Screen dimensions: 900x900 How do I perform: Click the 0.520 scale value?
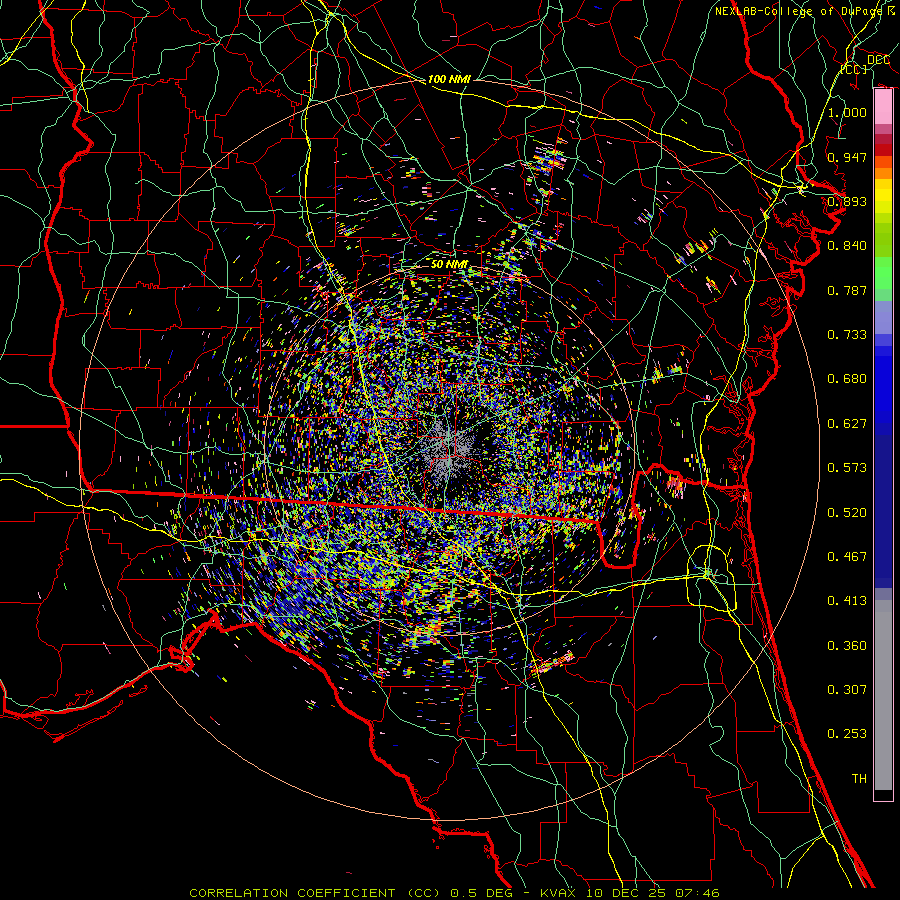(x=847, y=513)
